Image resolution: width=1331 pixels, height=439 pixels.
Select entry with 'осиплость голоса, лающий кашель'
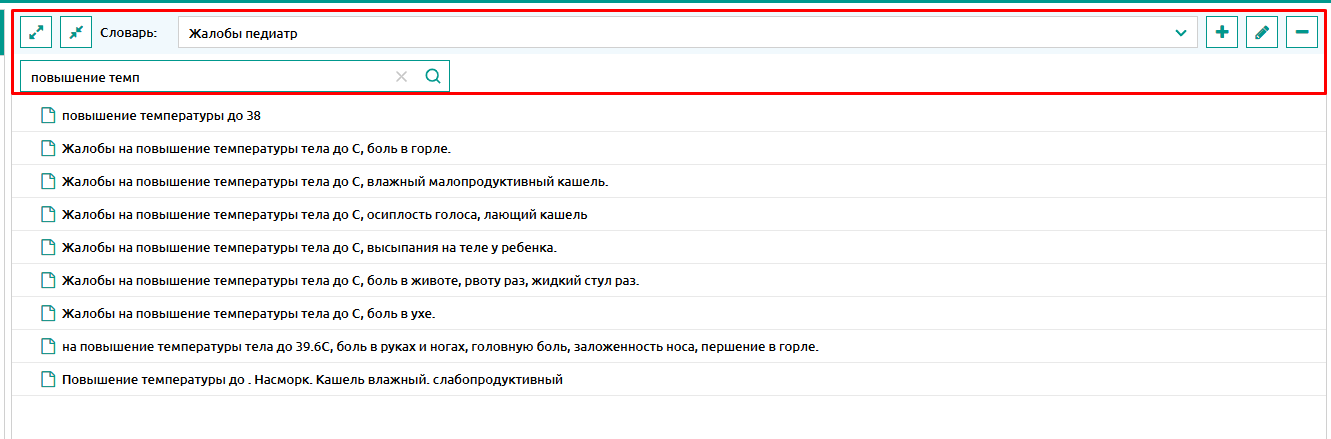click(x=324, y=214)
